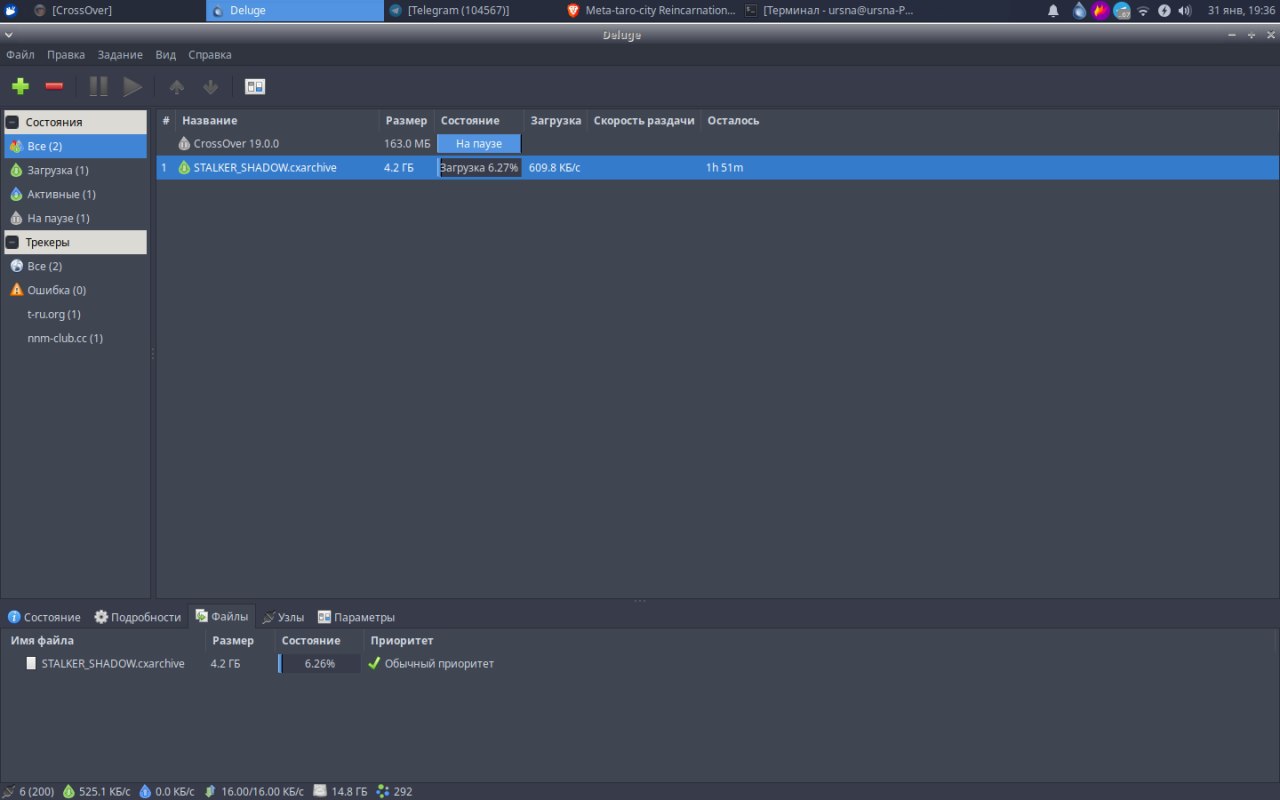Switch to the Узлы tab
Viewport: 1280px width, 800px height.
pyautogui.click(x=283, y=617)
